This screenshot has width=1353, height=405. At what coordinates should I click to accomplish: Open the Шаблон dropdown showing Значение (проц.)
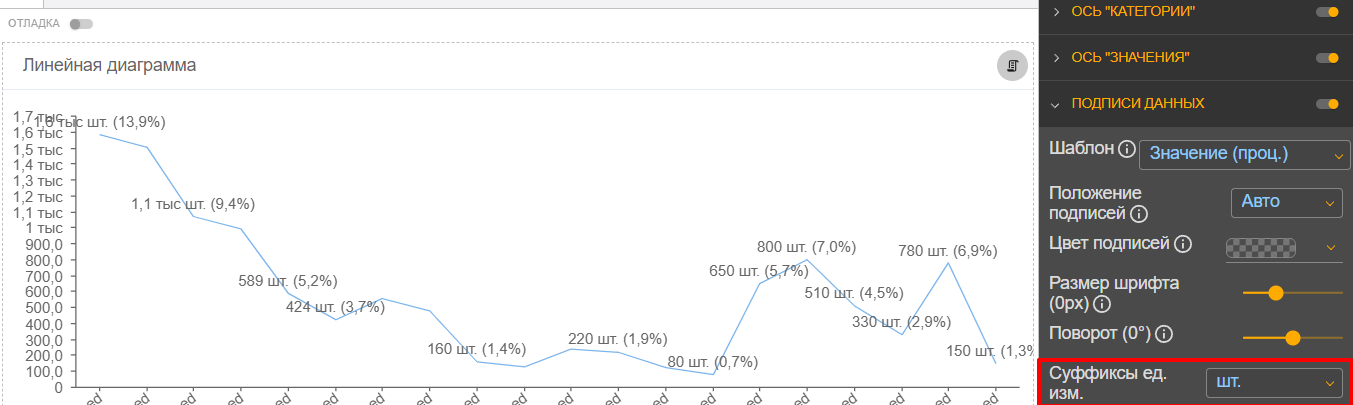[x=1244, y=154]
